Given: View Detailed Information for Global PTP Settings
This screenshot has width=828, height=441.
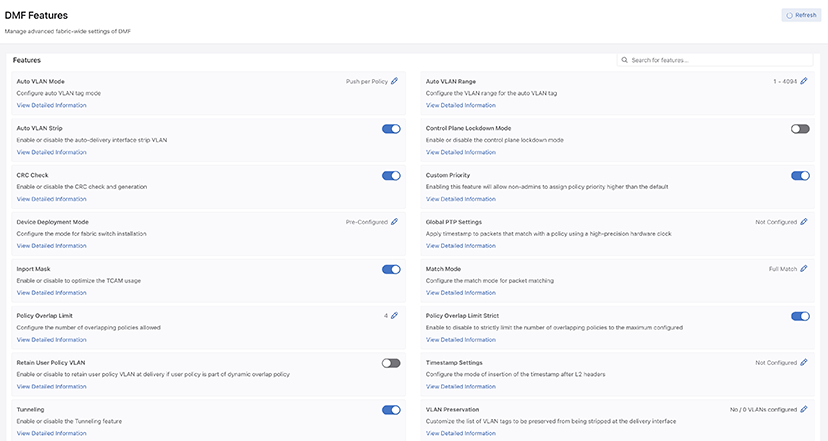Looking at the screenshot, I should tap(460, 246).
